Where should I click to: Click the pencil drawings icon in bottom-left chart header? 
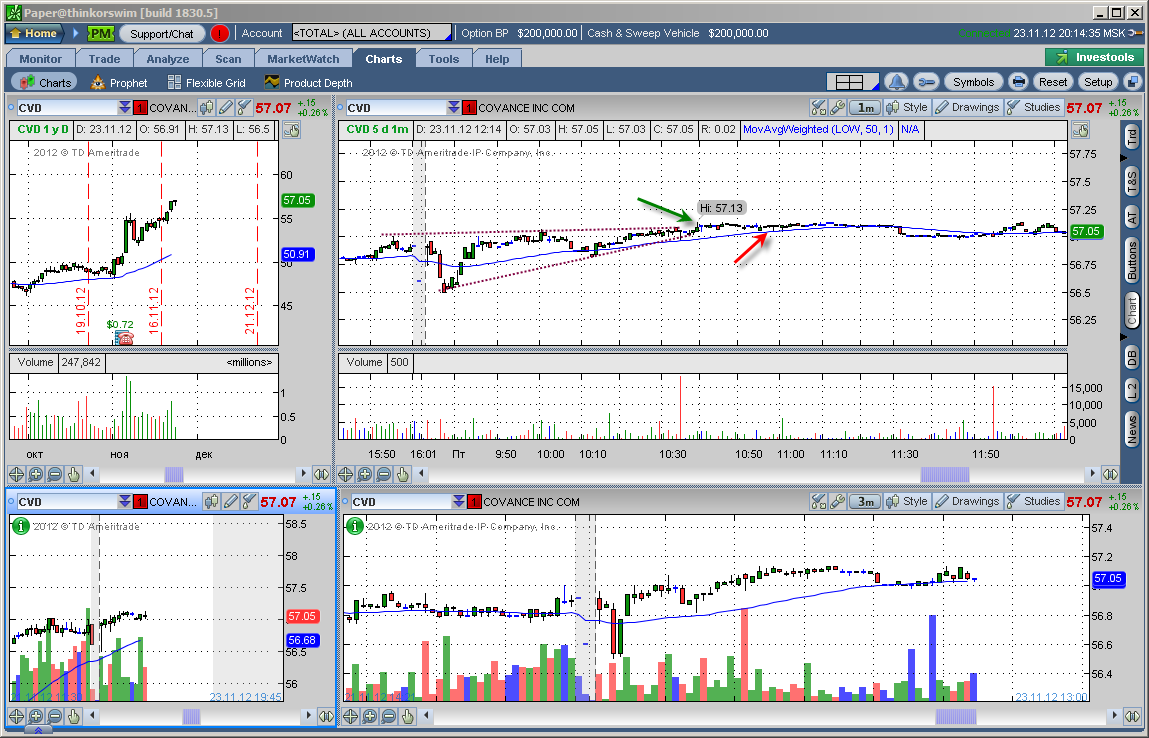[x=231, y=501]
